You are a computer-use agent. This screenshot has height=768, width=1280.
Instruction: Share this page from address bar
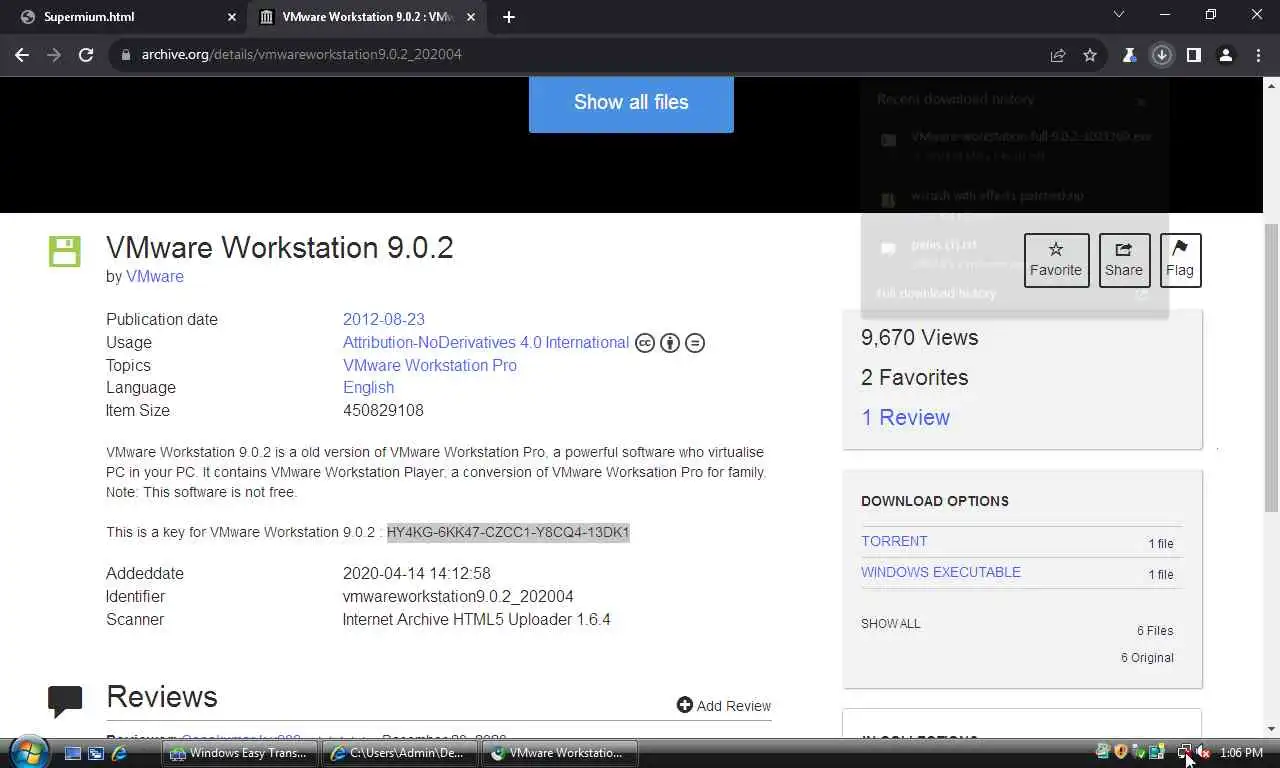point(1058,55)
